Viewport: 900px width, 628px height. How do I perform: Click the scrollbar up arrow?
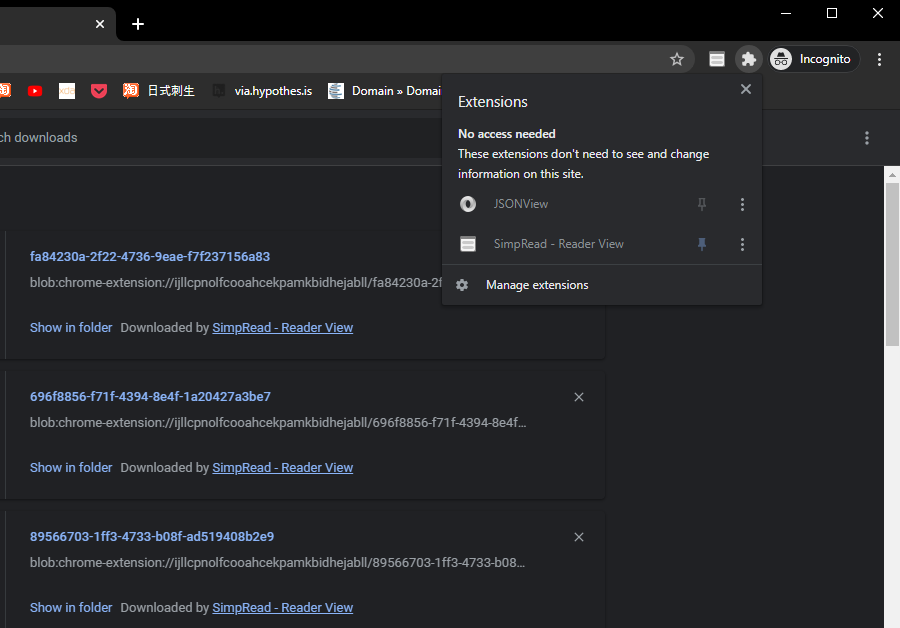(892, 175)
